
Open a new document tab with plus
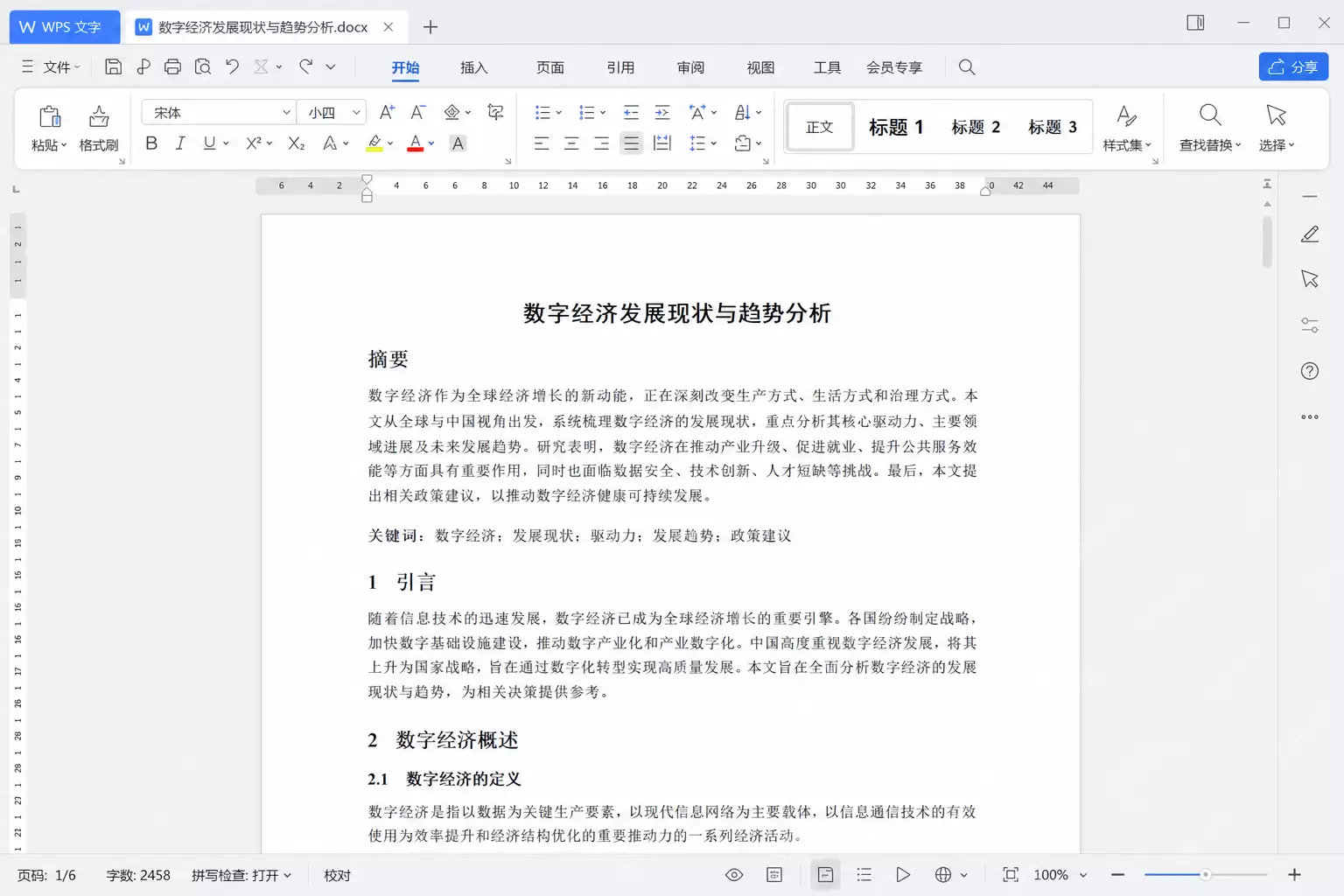(x=430, y=27)
